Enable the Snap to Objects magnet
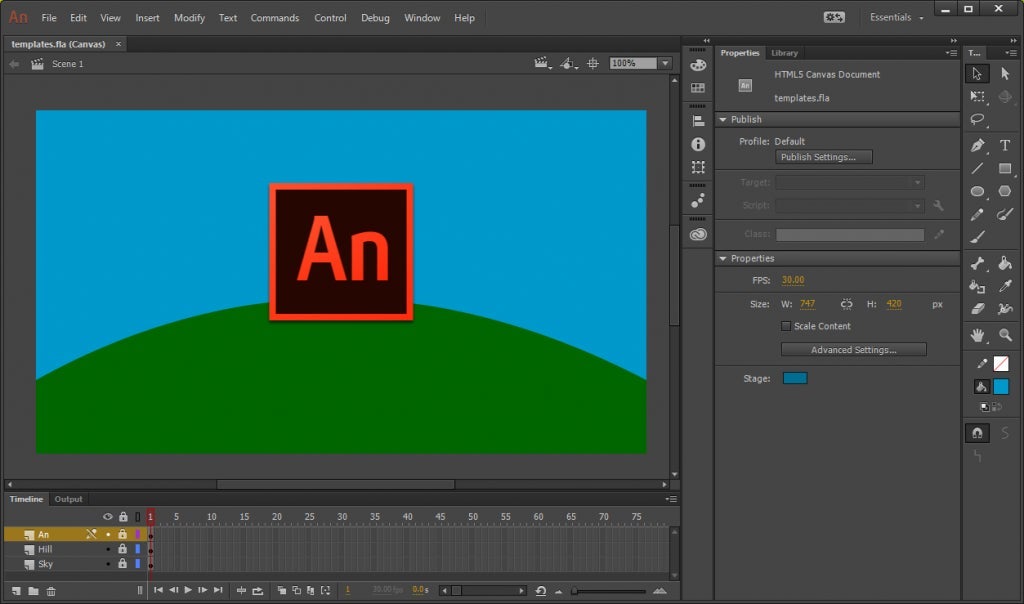This screenshot has height=604, width=1024. coord(977,432)
